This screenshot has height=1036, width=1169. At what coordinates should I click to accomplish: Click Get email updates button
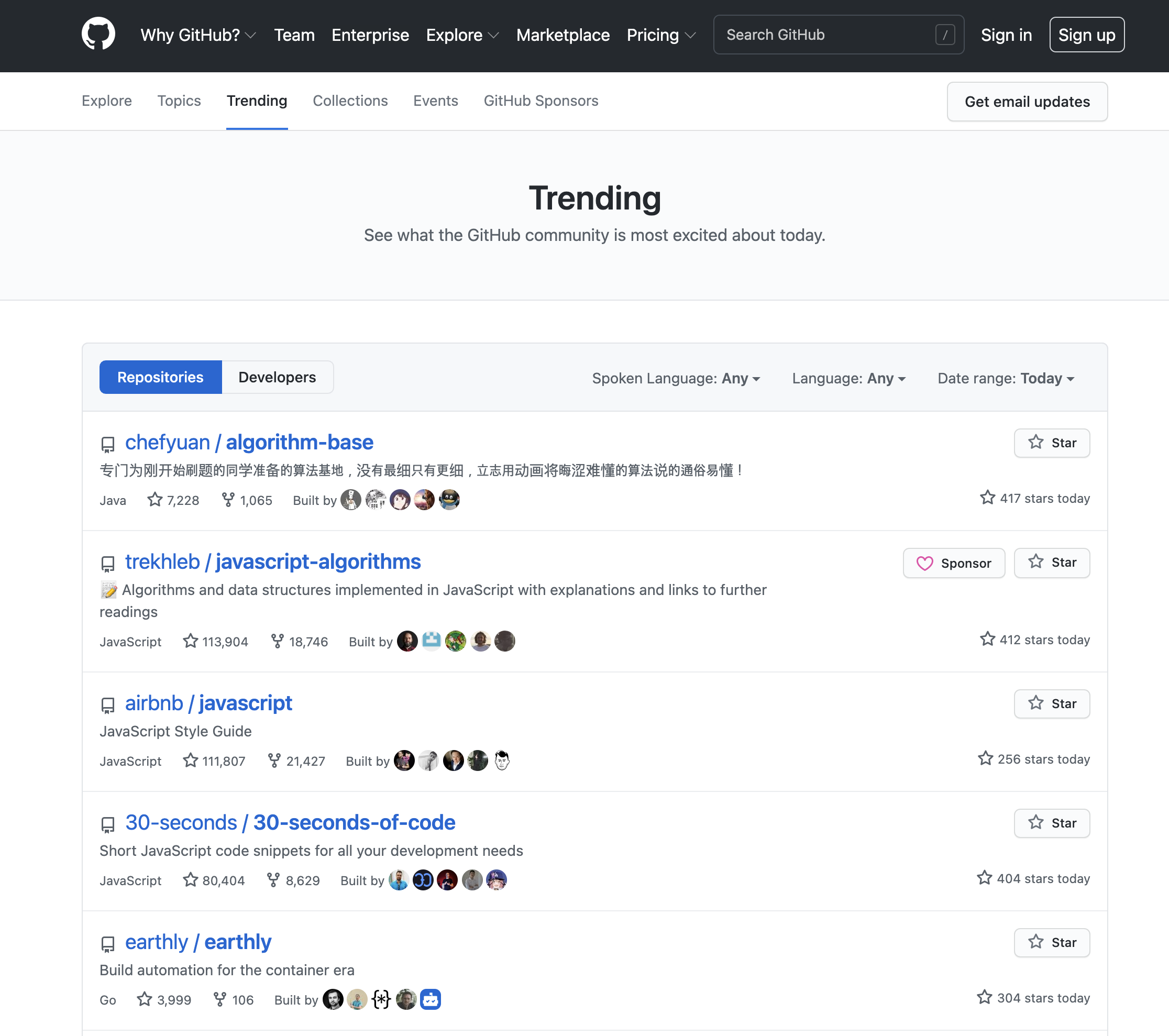point(1027,102)
